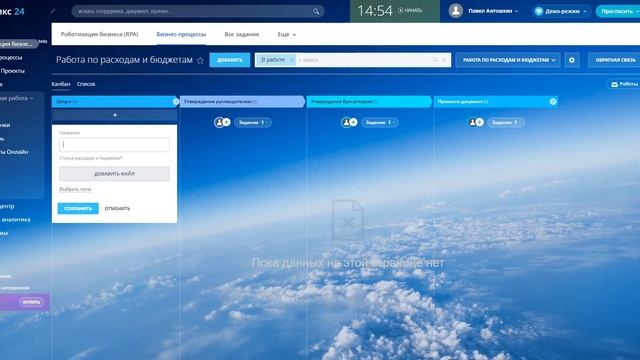Add a stage after Провести документ
This screenshot has width=640, height=360.
coord(553,102)
